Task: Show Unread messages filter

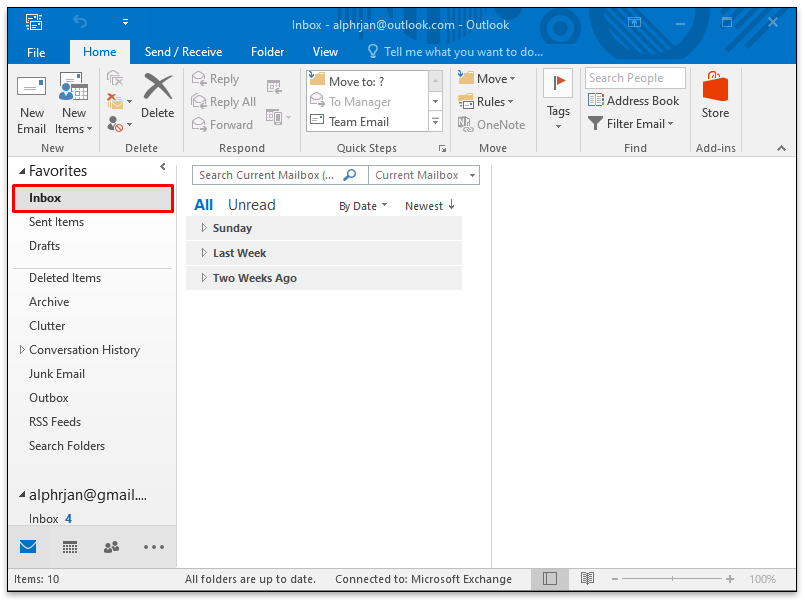Action: click(x=252, y=205)
